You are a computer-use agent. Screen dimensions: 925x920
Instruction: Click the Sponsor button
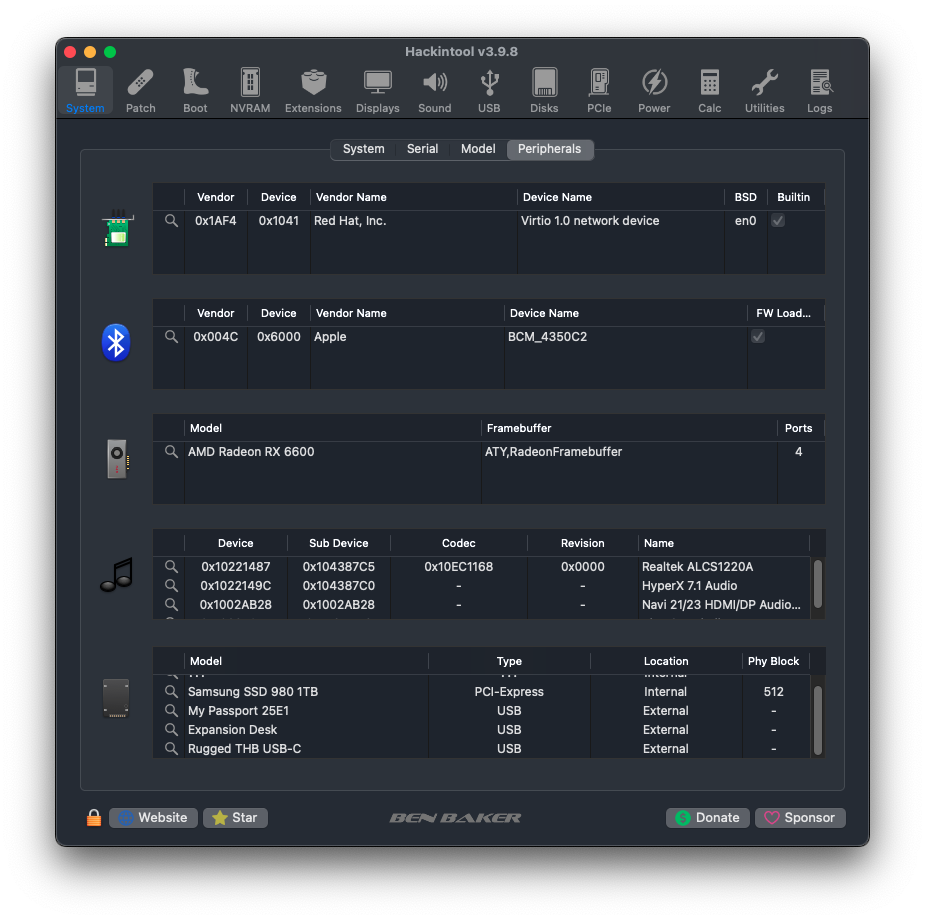click(800, 818)
